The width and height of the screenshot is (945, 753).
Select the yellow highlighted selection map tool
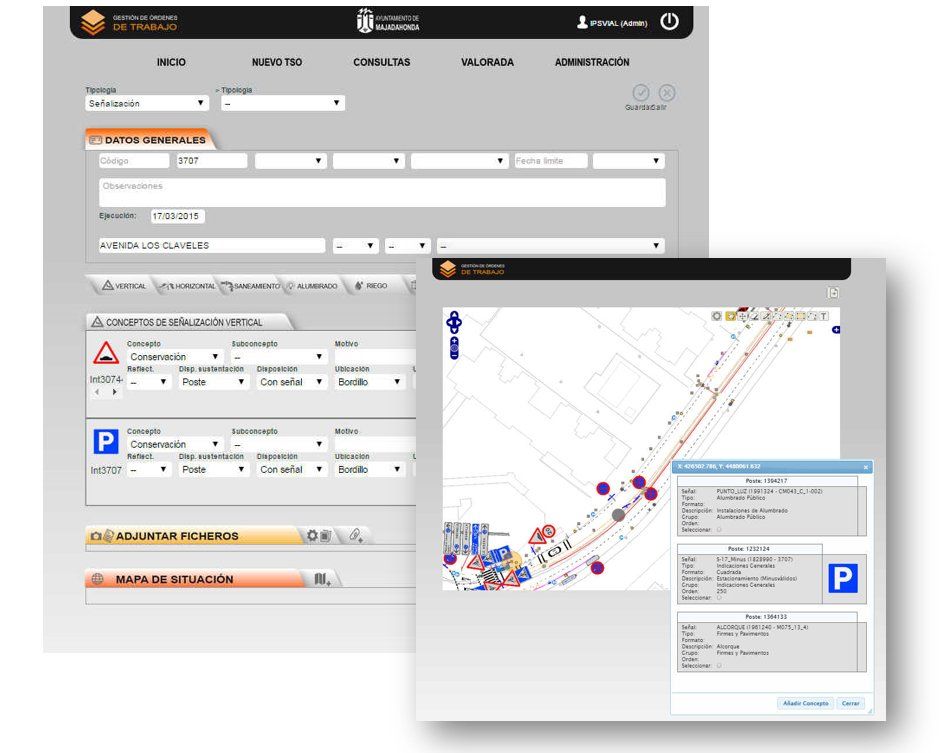point(730,316)
